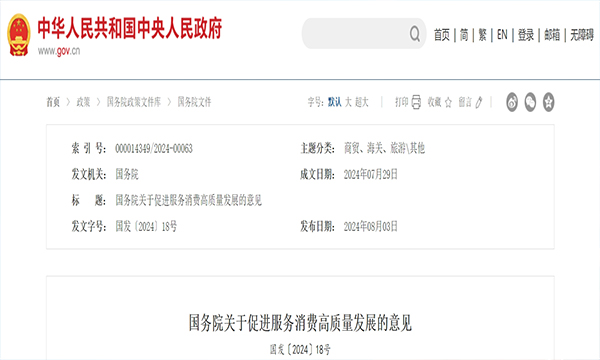Viewport: 600px width, 360px height.
Task: Click 国发〔2024〕18号 under the headline
Action: click(x=300, y=349)
